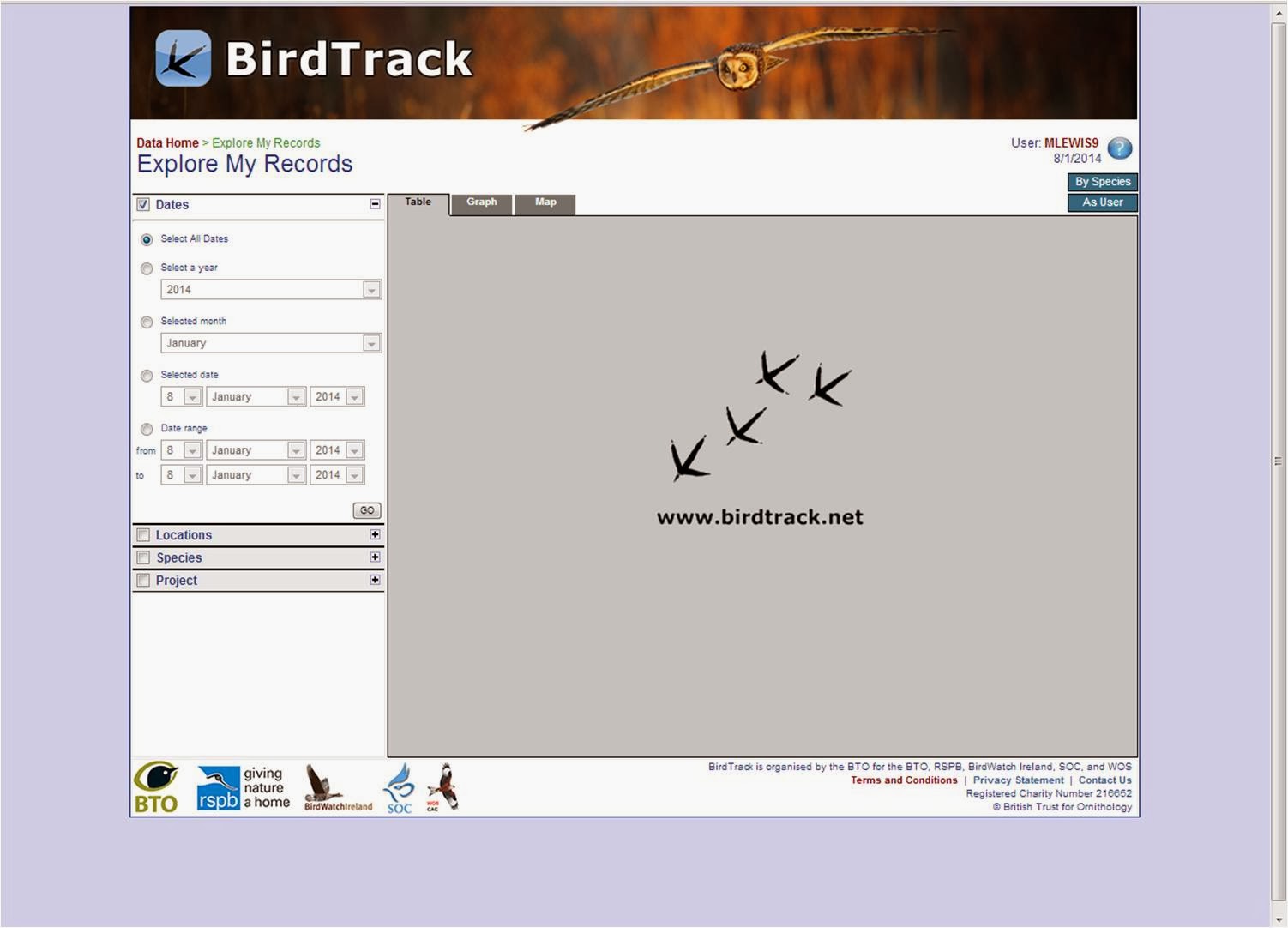Click the GO button
Screen dimensions: 1288x928
coord(367,510)
